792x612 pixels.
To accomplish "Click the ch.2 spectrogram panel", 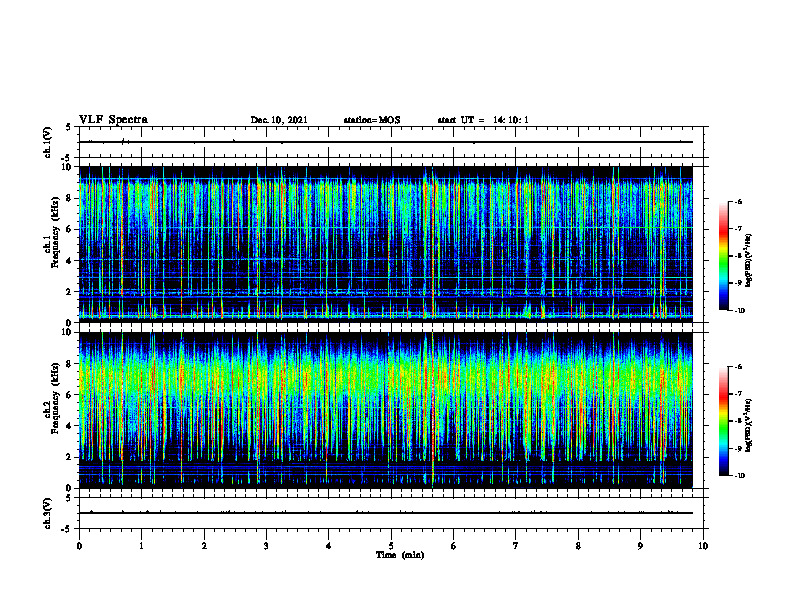I will click(x=386, y=410).
